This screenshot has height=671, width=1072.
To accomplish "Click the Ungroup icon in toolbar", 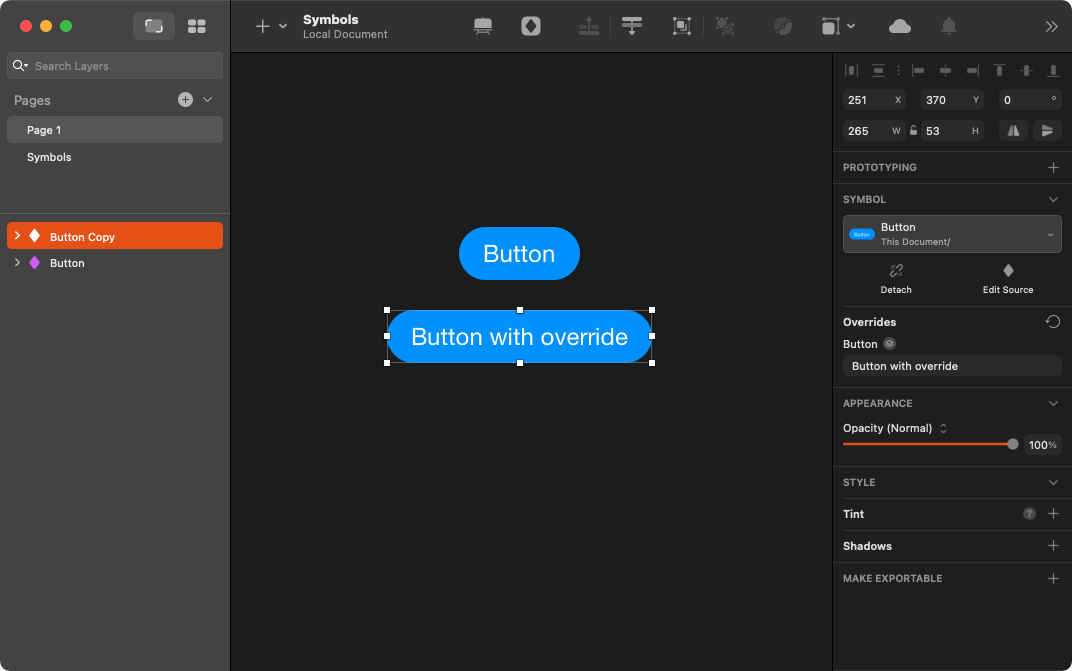I will click(x=725, y=26).
